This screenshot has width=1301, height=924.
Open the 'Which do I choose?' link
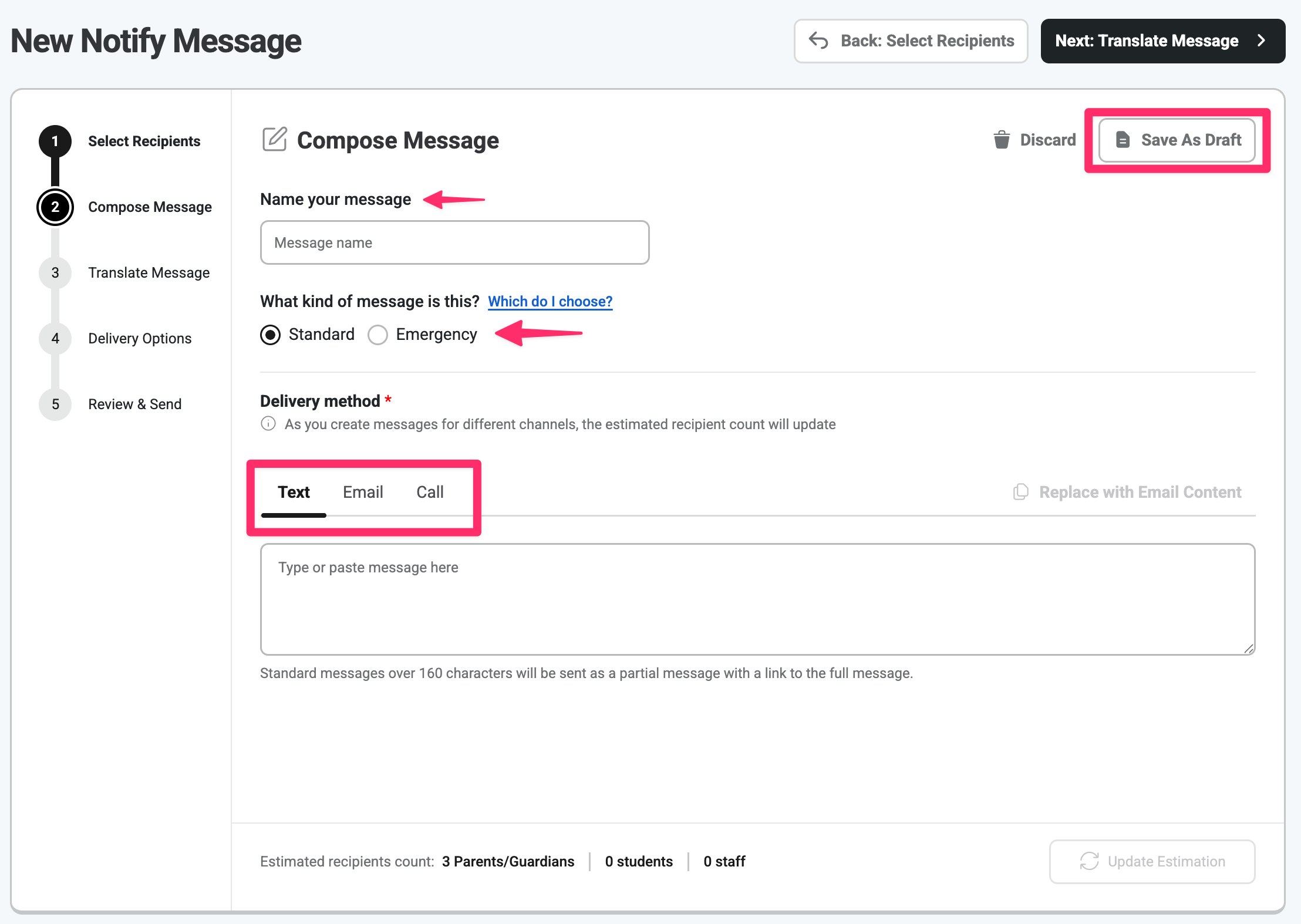[x=550, y=301]
